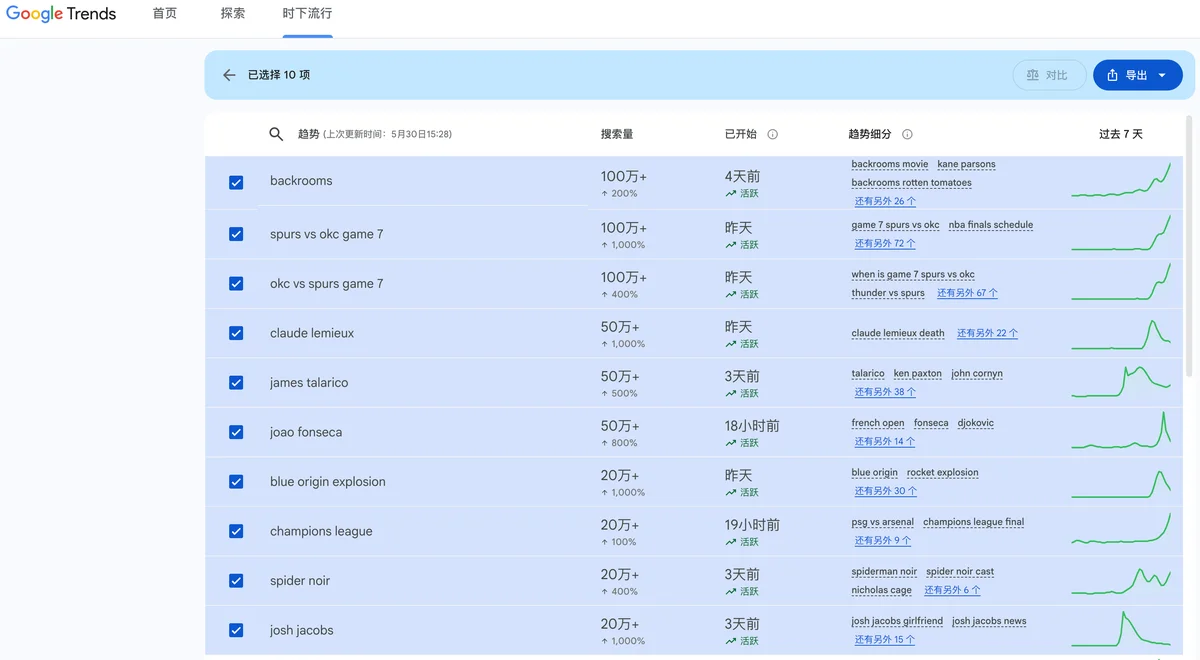Click the blue origin explosion trend name
Image resolution: width=1200 pixels, height=660 pixels.
pyautogui.click(x=327, y=482)
